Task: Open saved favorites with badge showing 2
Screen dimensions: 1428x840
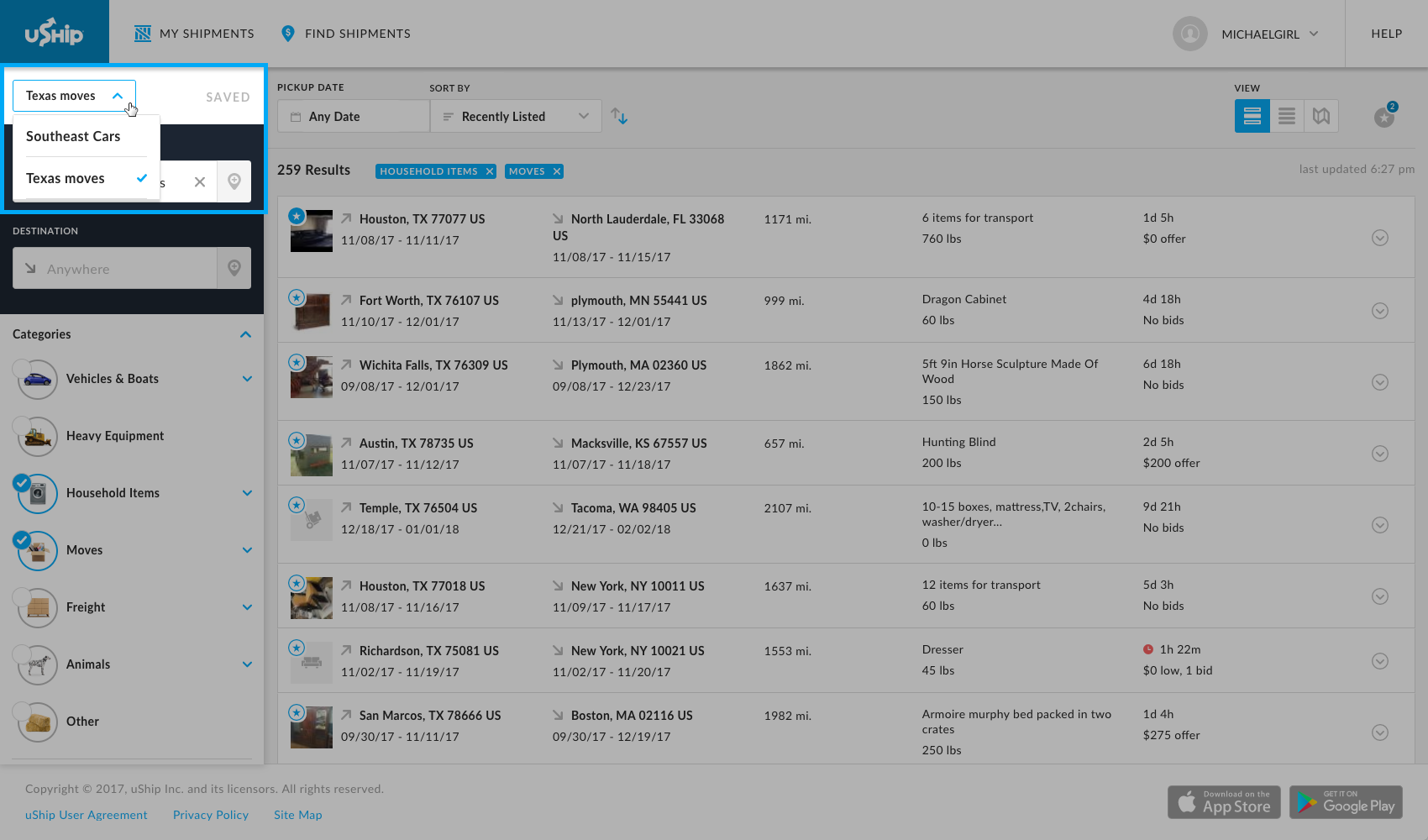Action: pyautogui.click(x=1383, y=118)
